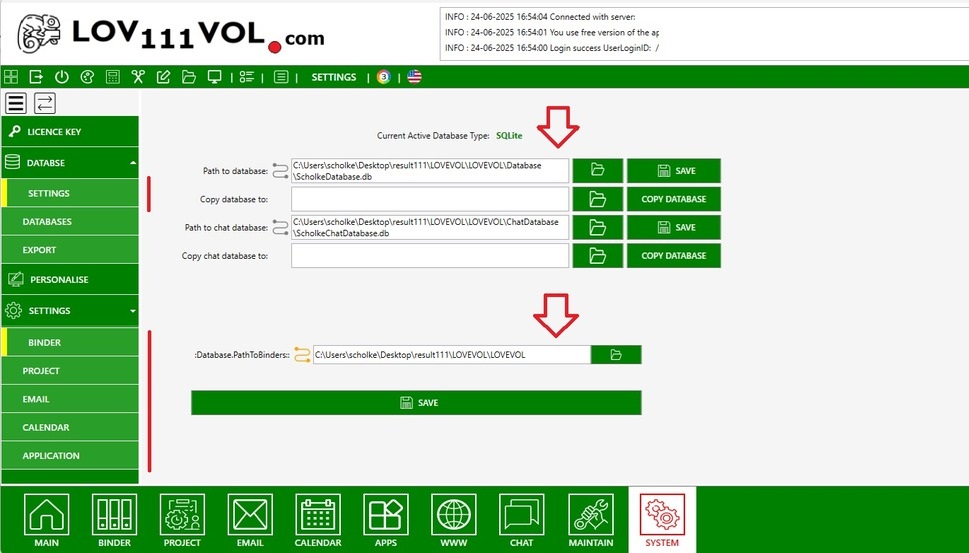Screen dimensions: 969x553
Task: Click the colorful circle number 3 icon
Action: (x=383, y=77)
